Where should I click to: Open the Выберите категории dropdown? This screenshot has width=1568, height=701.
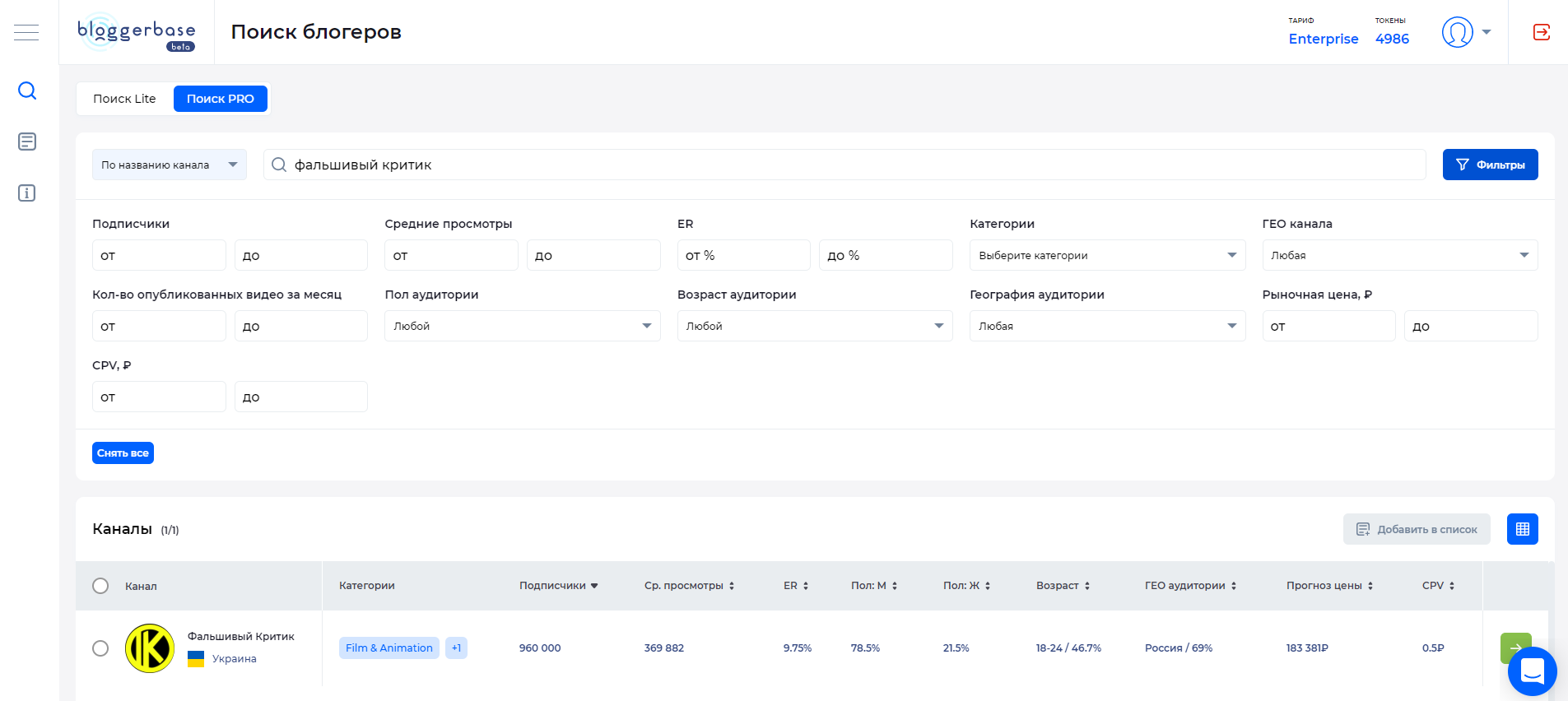pyautogui.click(x=1107, y=255)
